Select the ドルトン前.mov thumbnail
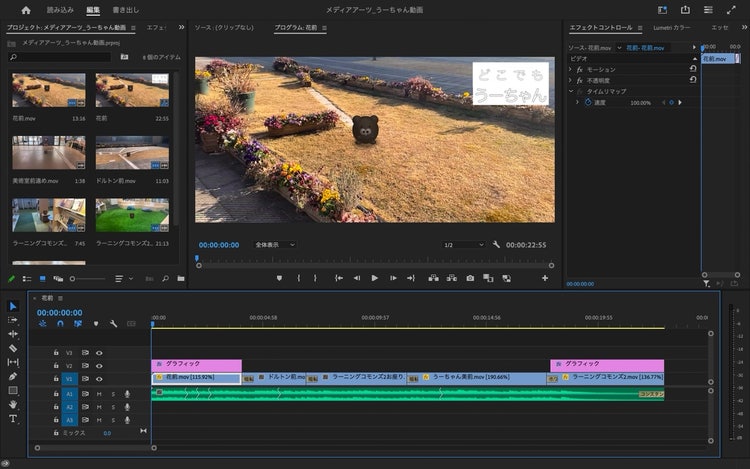 tap(132, 153)
